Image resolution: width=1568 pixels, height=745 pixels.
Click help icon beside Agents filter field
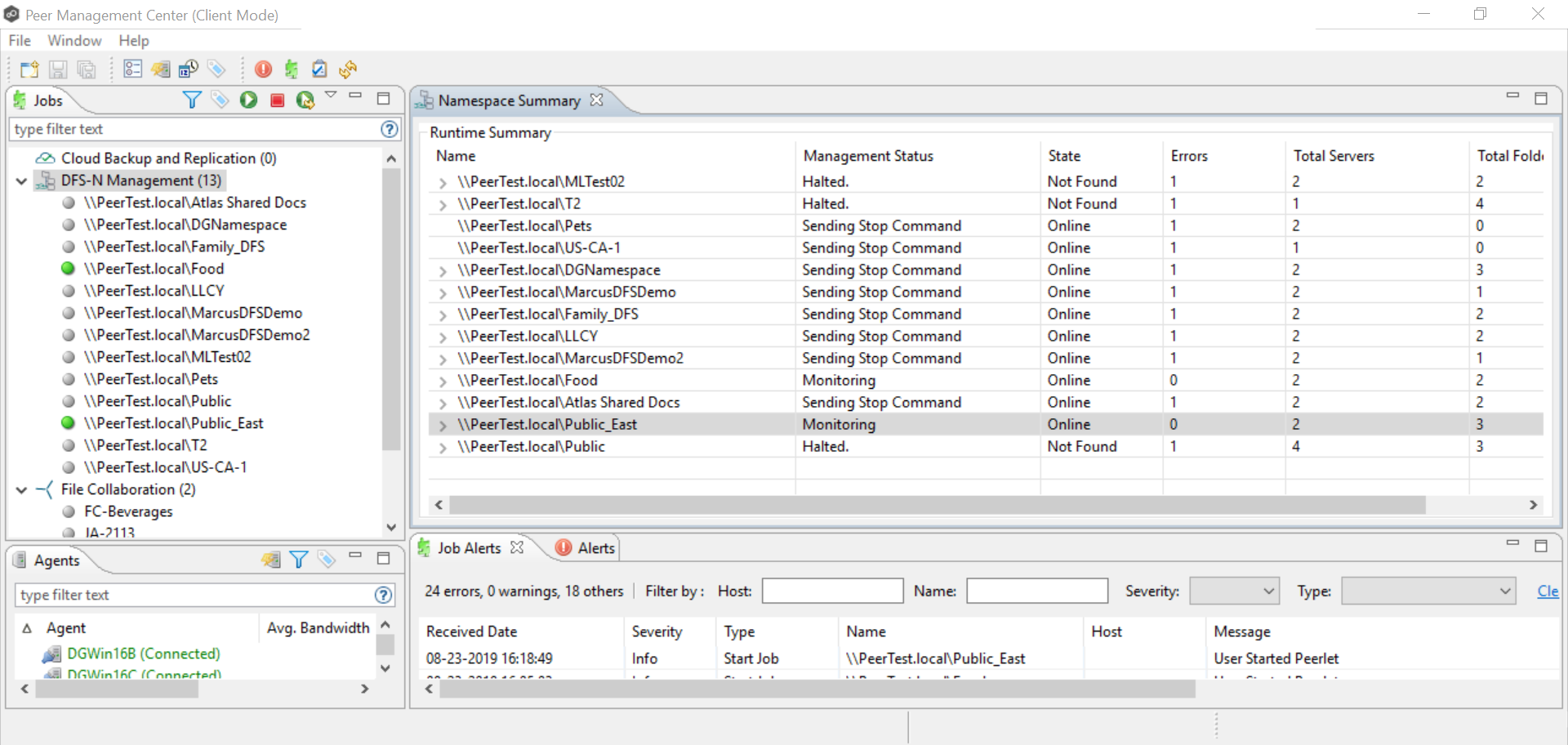383,595
